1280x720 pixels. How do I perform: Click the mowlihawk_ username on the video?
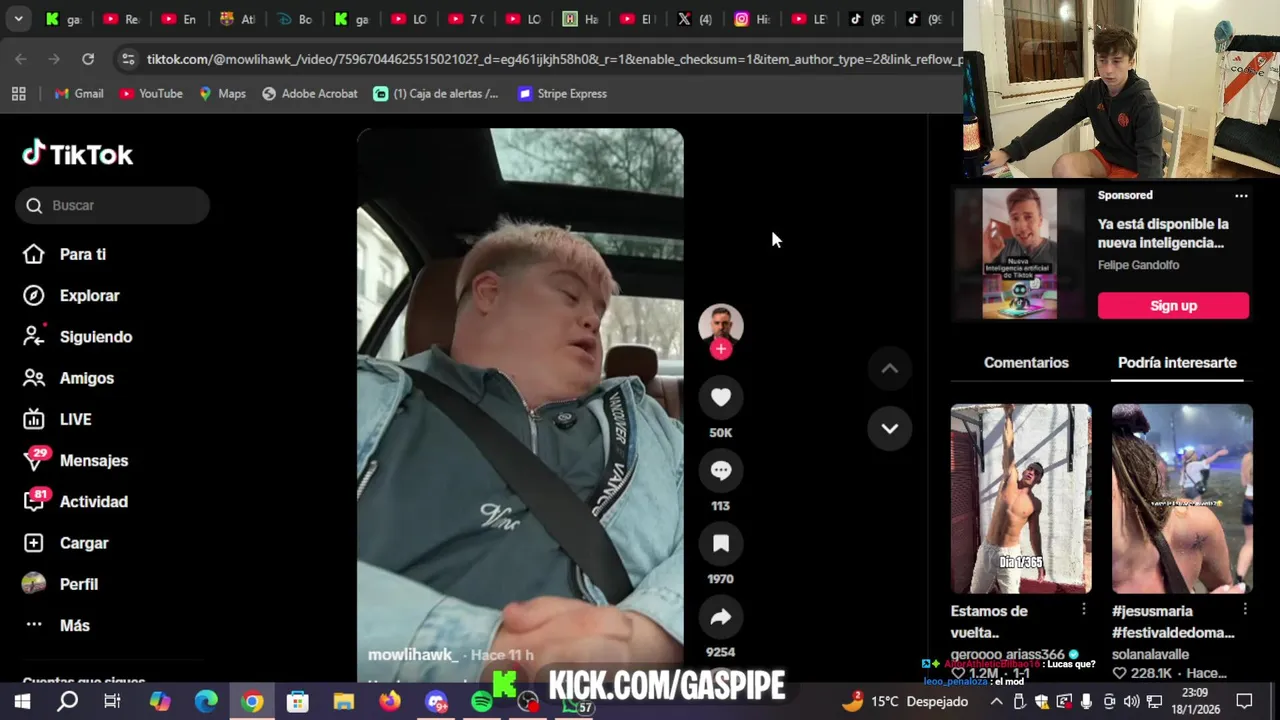click(x=413, y=654)
